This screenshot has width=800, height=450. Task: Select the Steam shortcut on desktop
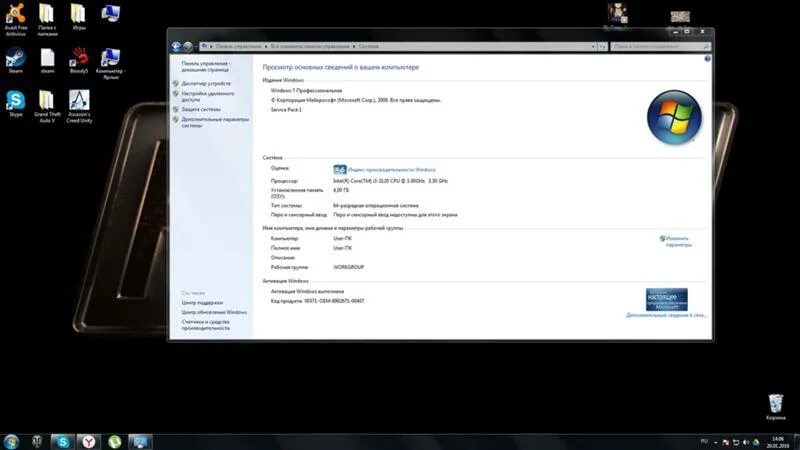pos(16,60)
